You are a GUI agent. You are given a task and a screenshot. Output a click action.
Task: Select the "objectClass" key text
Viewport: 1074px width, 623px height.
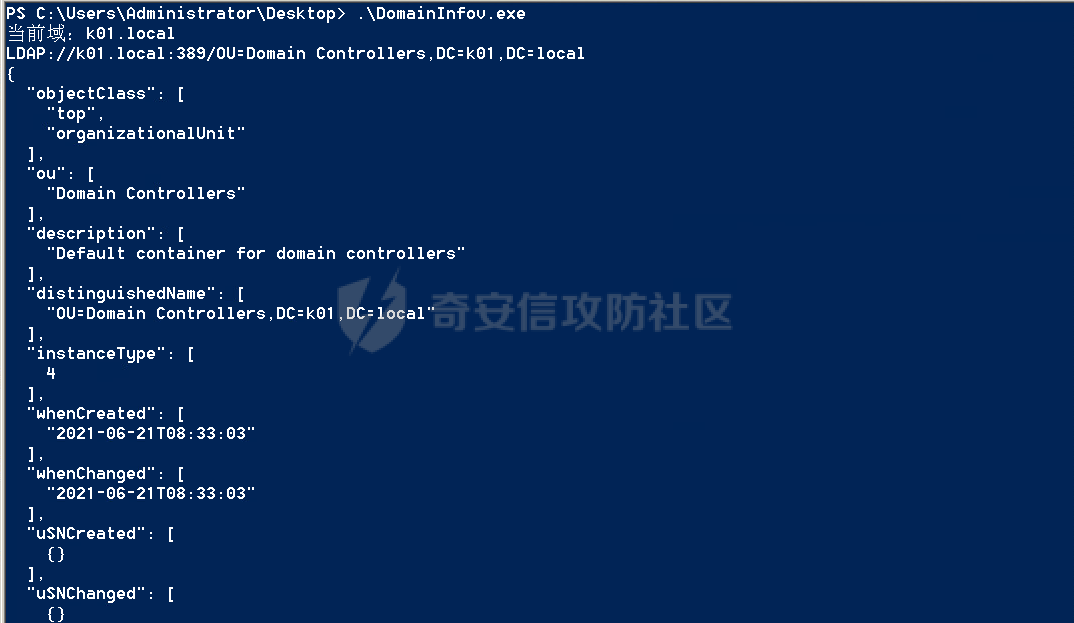click(91, 94)
